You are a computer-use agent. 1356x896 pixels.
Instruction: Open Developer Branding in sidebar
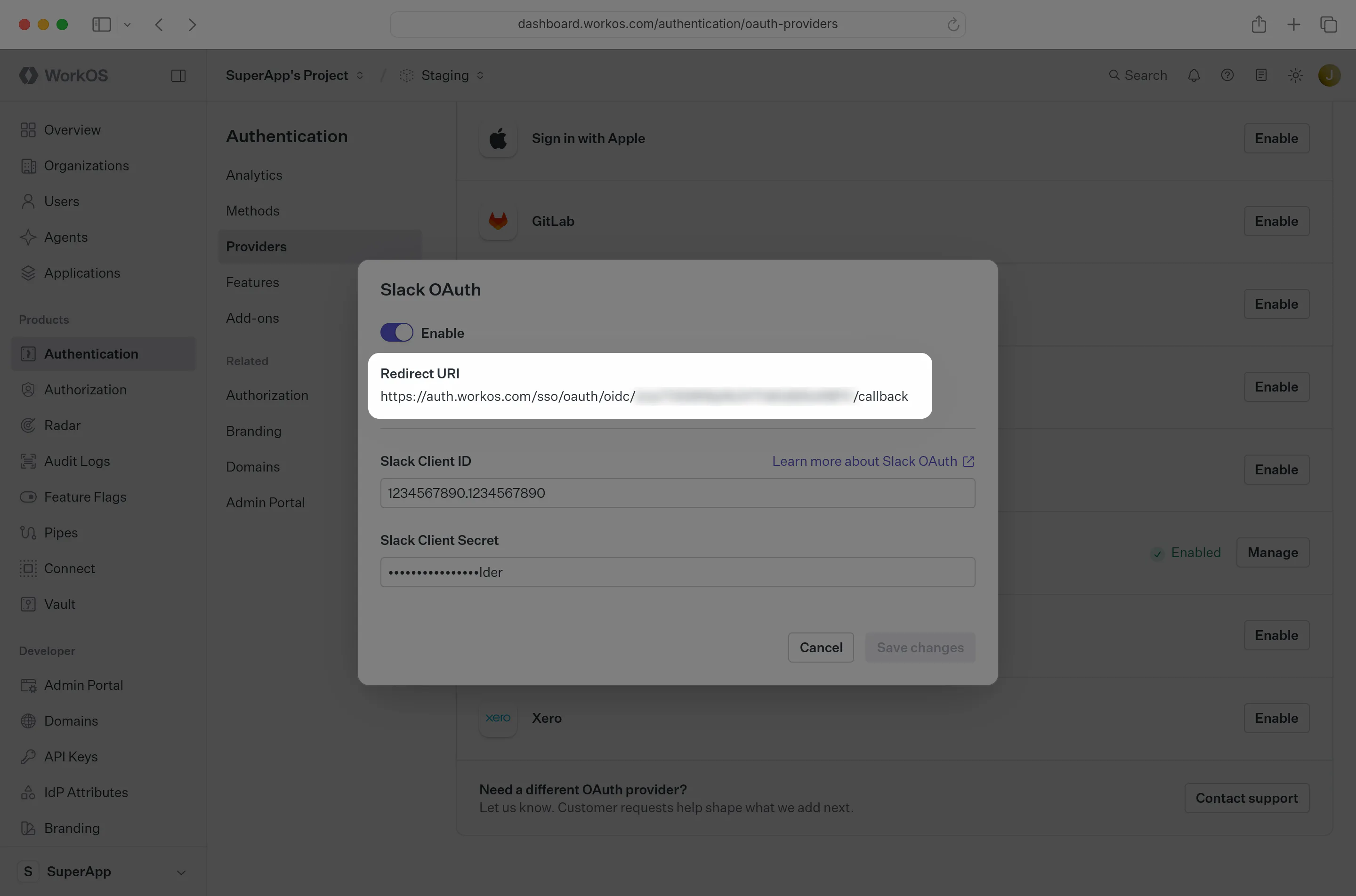point(103,828)
